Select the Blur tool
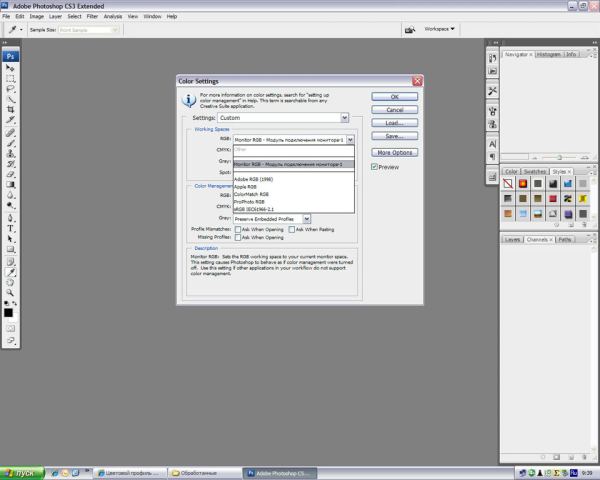This screenshot has height=480, width=600. tap(10, 195)
